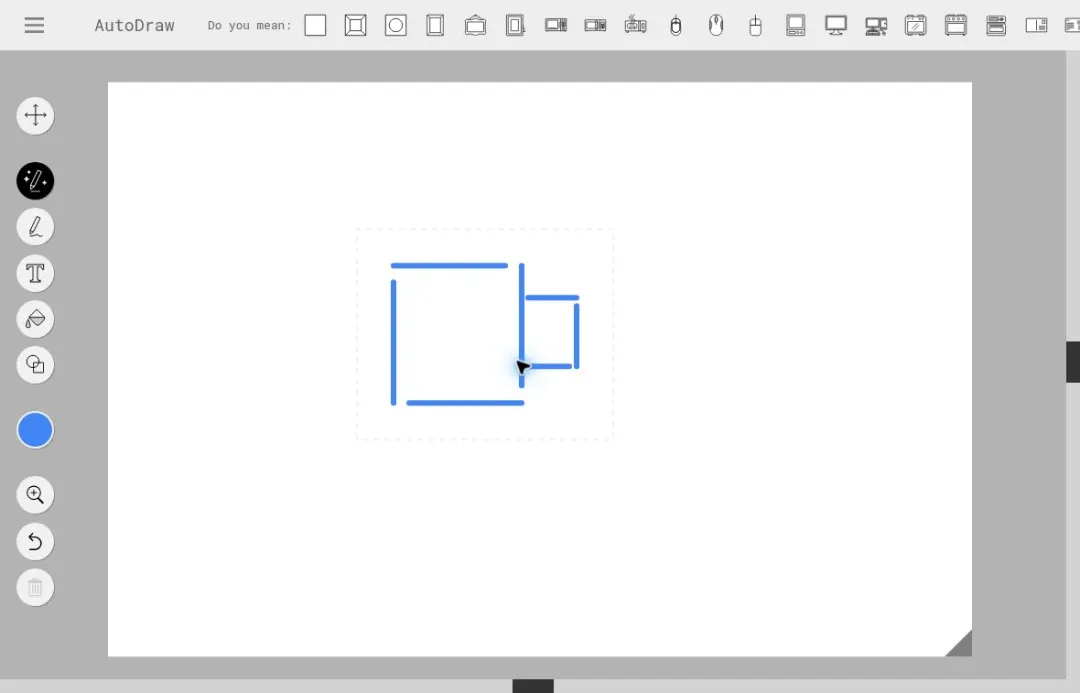Choose the standing photo frame suggestion
Screen dimensions: 1080x693
click(x=515, y=25)
